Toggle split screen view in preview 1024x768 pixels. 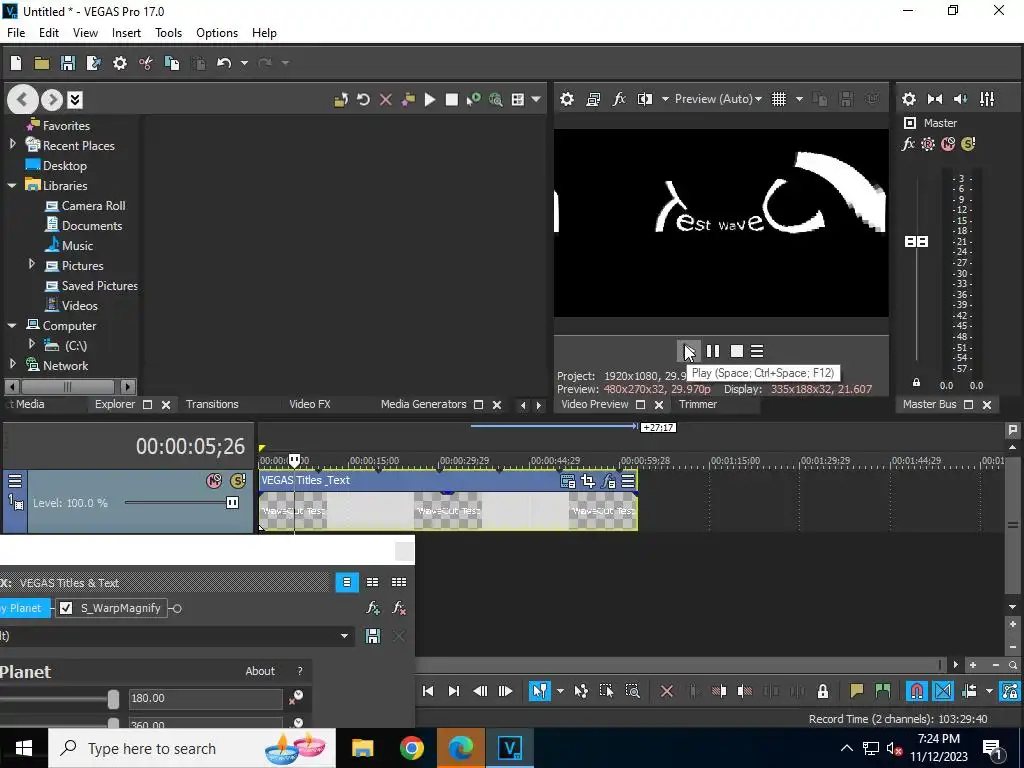[645, 99]
